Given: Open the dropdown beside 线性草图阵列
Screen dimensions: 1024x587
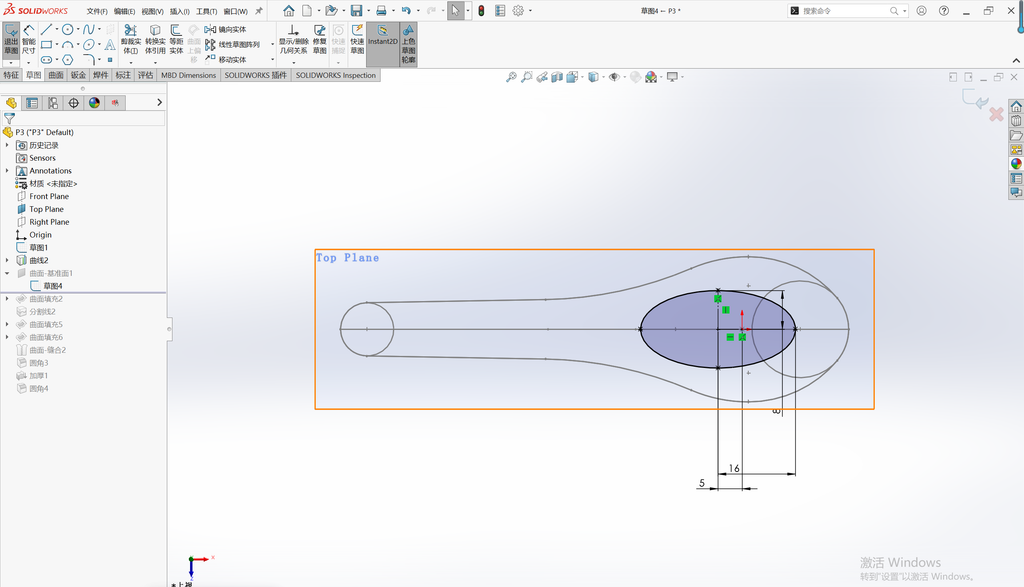Looking at the screenshot, I should tap(272, 44).
